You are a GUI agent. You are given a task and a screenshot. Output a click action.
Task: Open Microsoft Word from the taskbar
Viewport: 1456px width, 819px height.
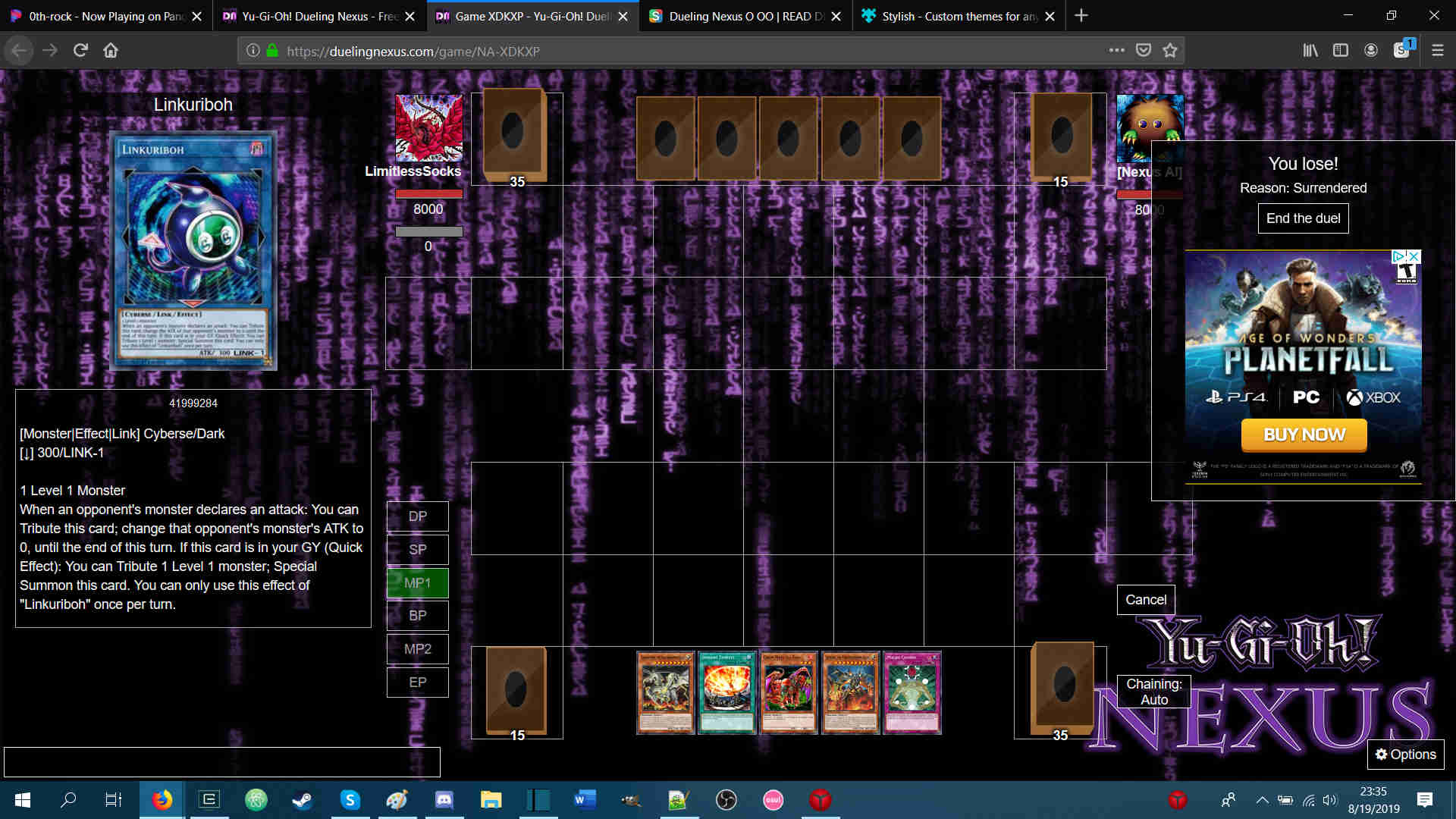[585, 800]
